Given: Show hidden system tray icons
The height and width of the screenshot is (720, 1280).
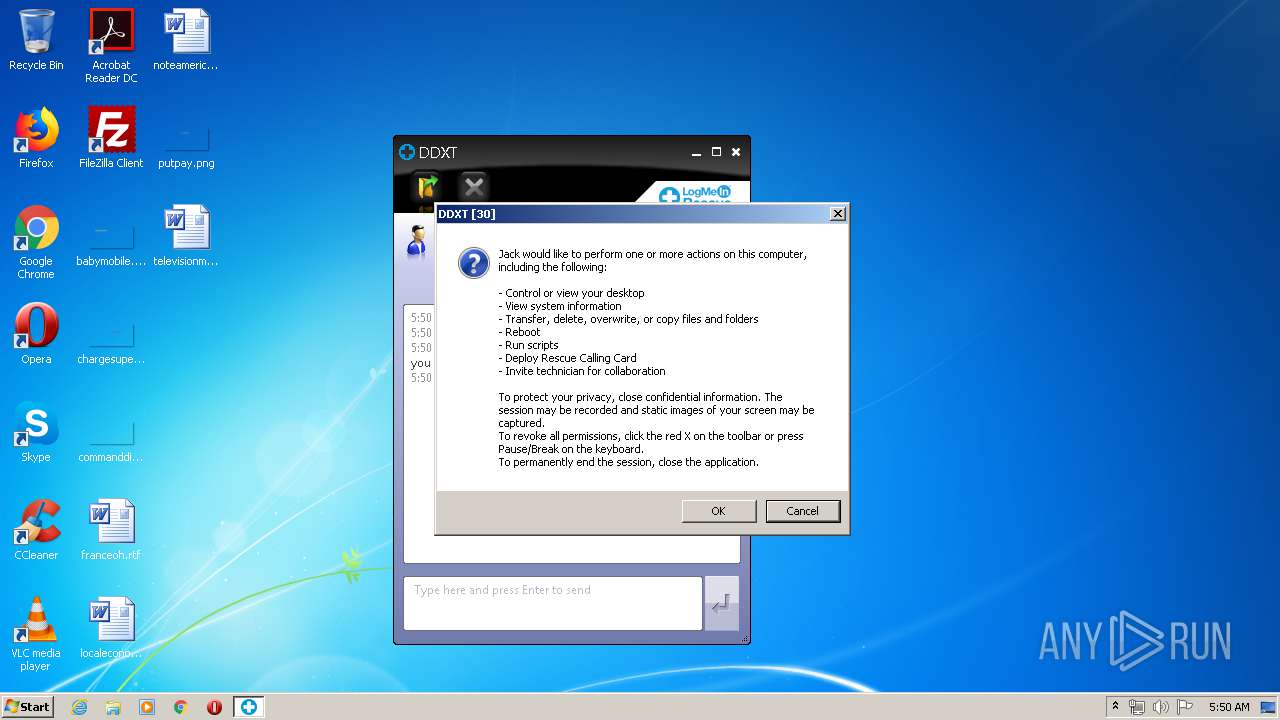Looking at the screenshot, I should (x=1115, y=707).
